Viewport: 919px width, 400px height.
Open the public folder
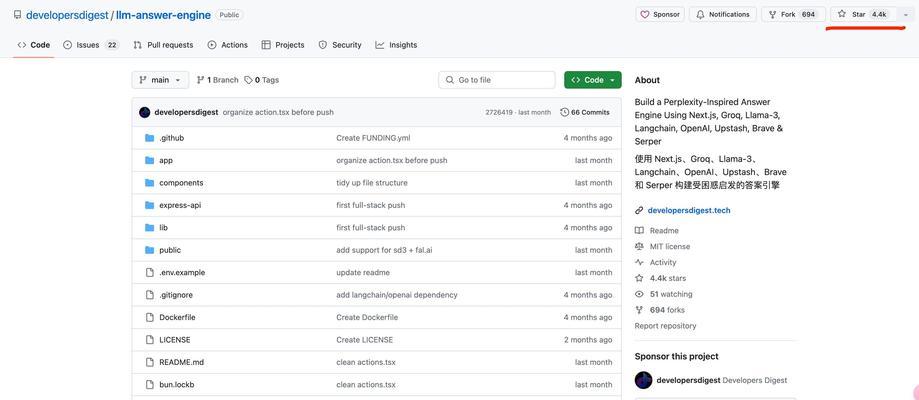[170, 250]
